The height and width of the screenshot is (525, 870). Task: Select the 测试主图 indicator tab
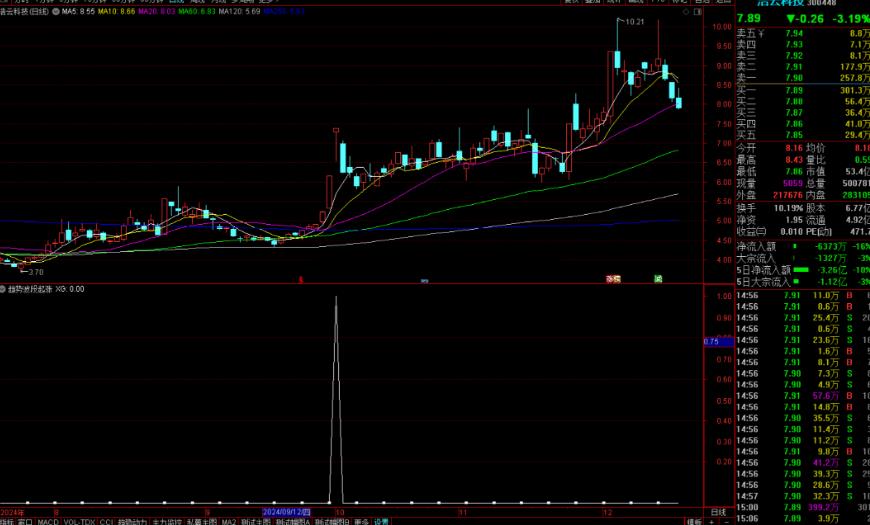point(256,522)
